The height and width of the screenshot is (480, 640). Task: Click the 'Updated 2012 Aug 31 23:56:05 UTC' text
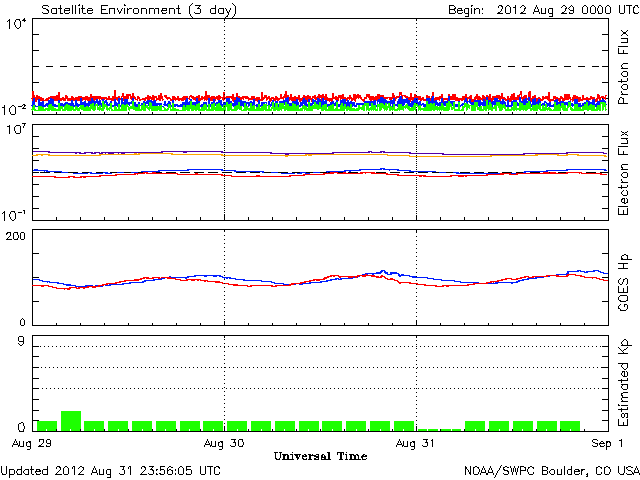pos(110,471)
